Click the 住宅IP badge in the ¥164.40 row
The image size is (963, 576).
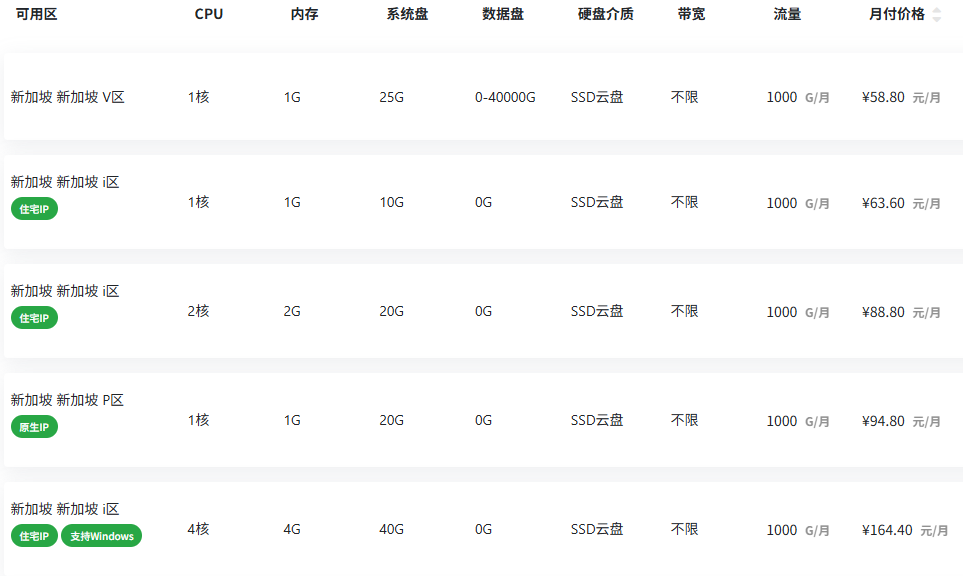(35, 536)
